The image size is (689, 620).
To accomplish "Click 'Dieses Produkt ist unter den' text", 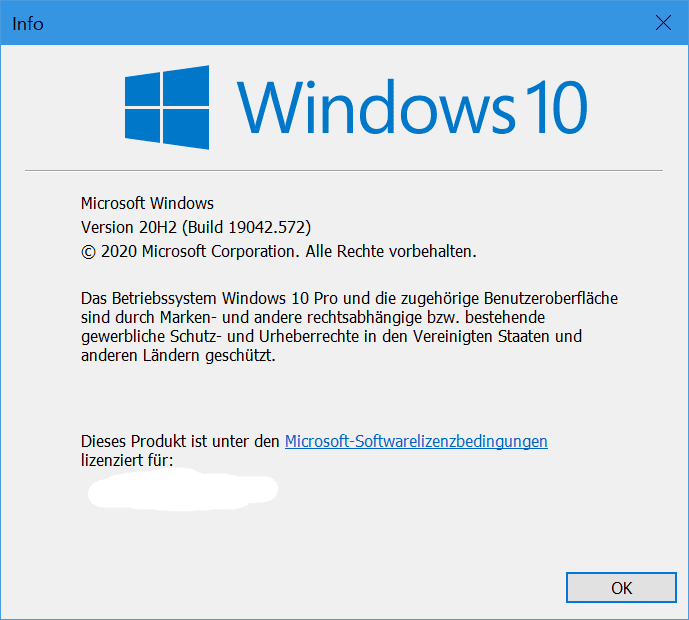I will [180, 441].
